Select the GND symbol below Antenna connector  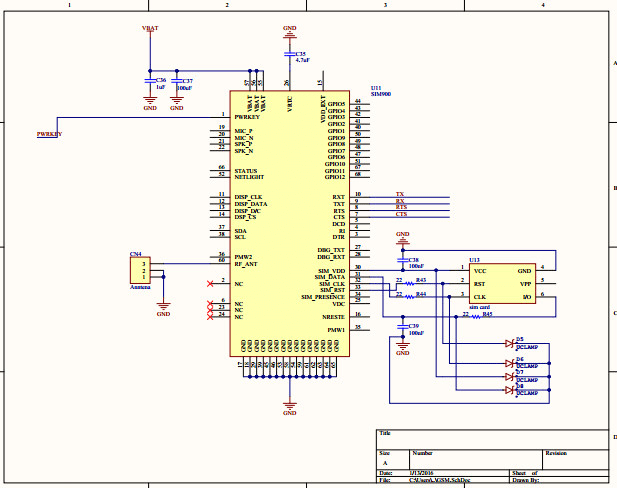tap(163, 309)
